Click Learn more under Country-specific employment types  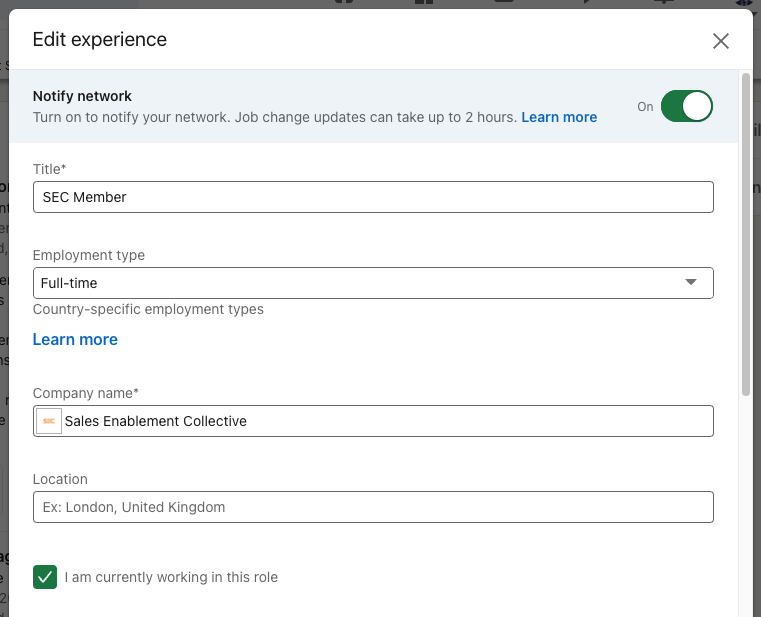(x=75, y=339)
